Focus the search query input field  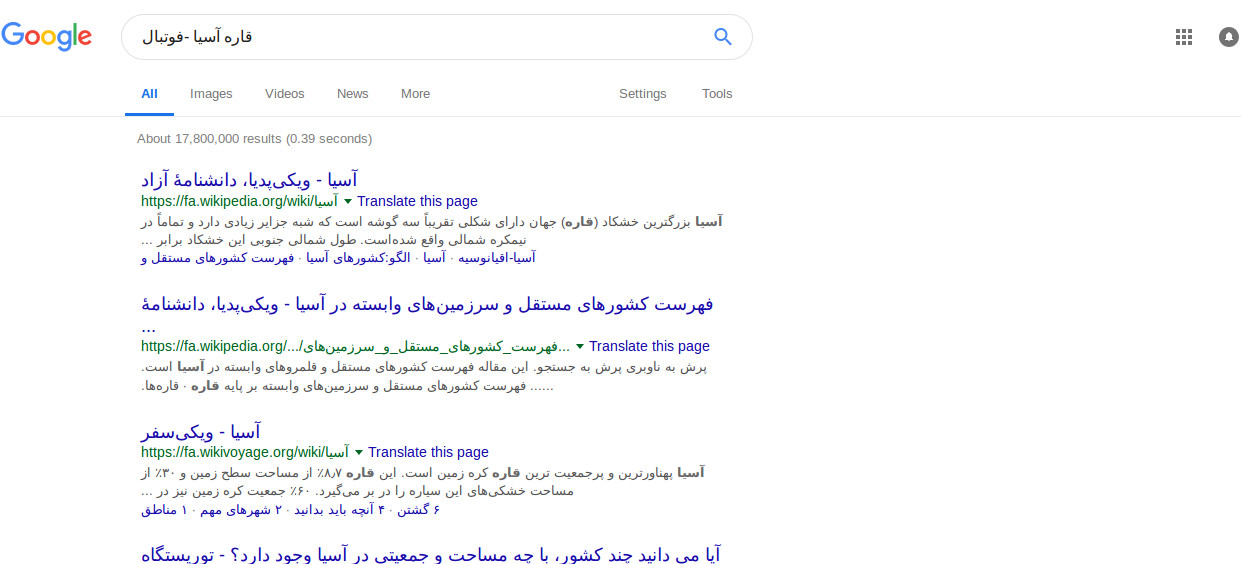[x=415, y=37]
